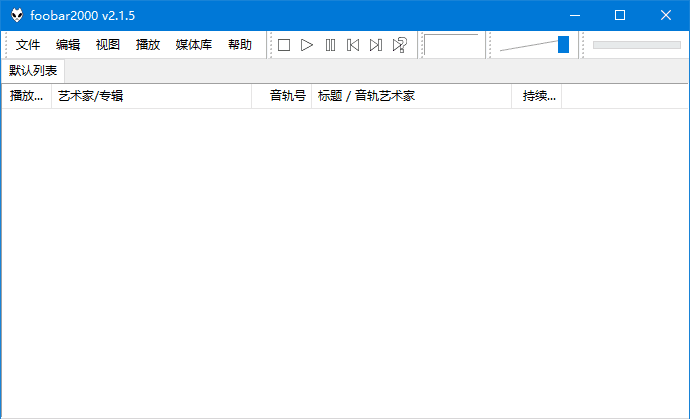Go to the previous track

[353, 45]
